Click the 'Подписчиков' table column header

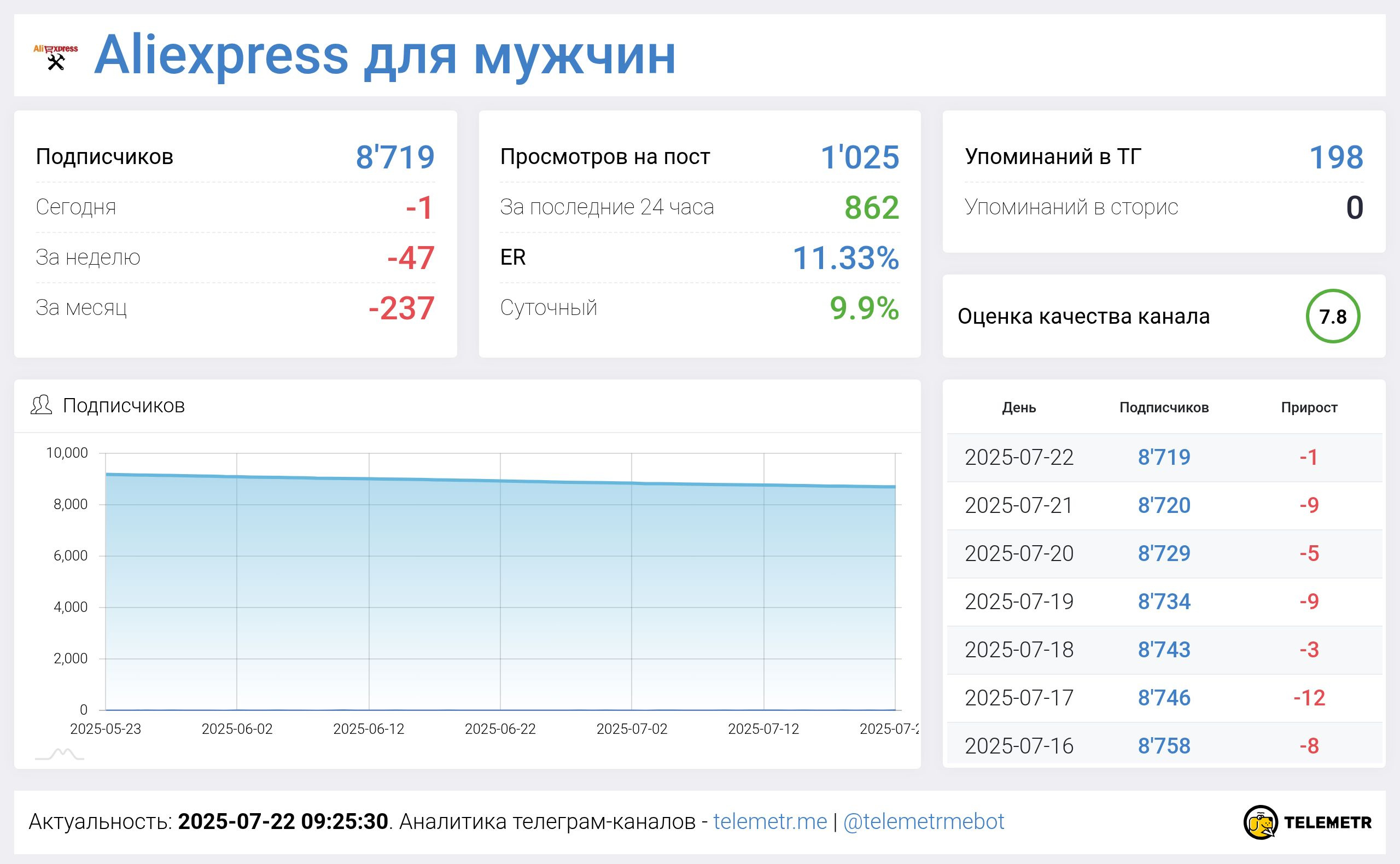pos(1164,407)
